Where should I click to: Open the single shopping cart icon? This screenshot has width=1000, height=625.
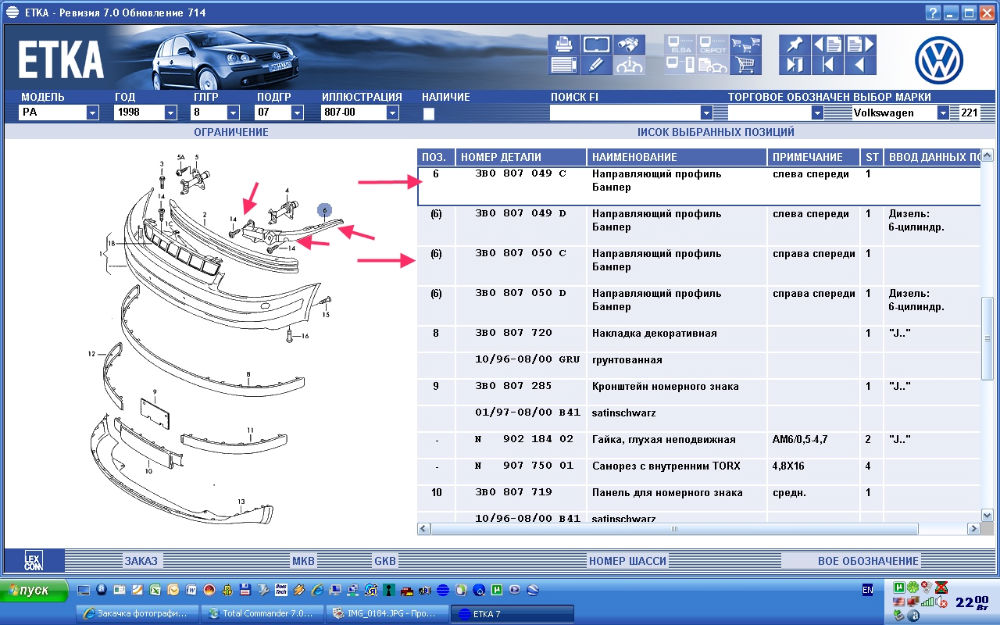(746, 64)
